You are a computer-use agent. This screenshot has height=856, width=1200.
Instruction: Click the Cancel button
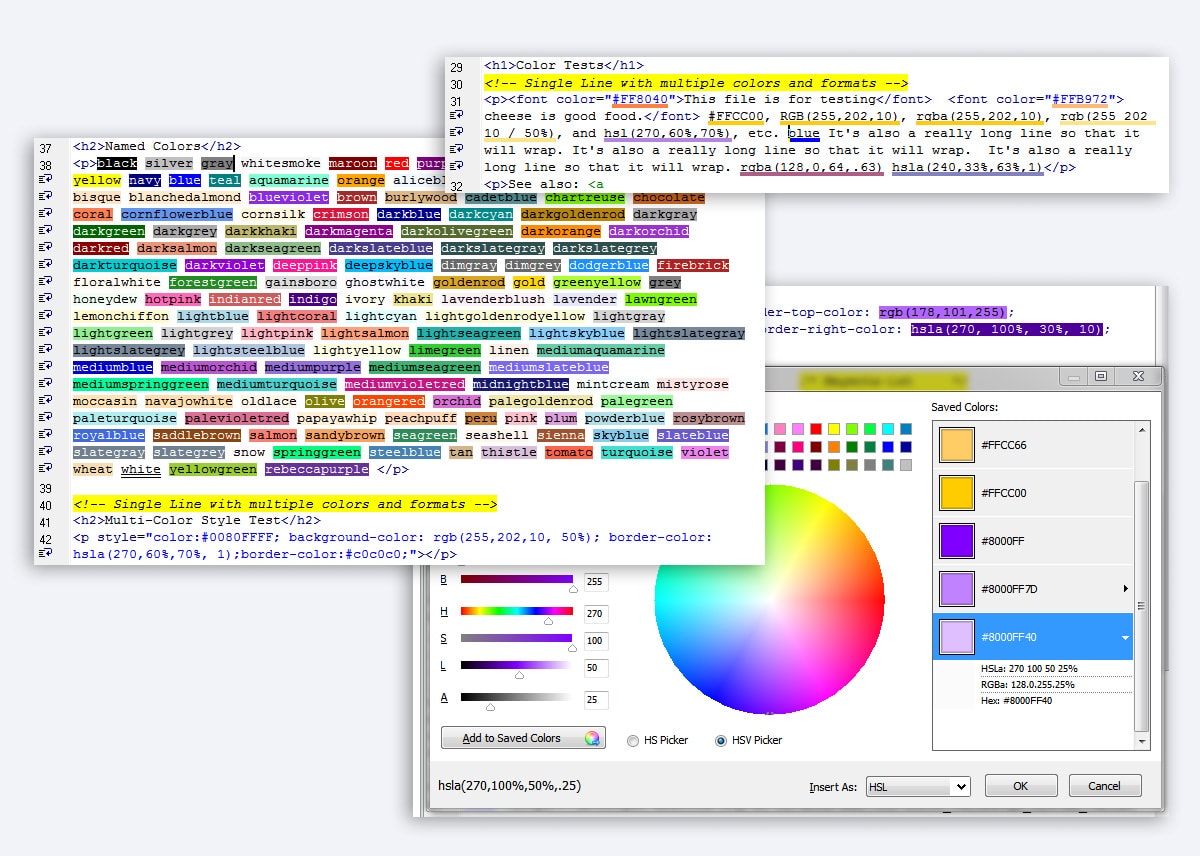1104,786
